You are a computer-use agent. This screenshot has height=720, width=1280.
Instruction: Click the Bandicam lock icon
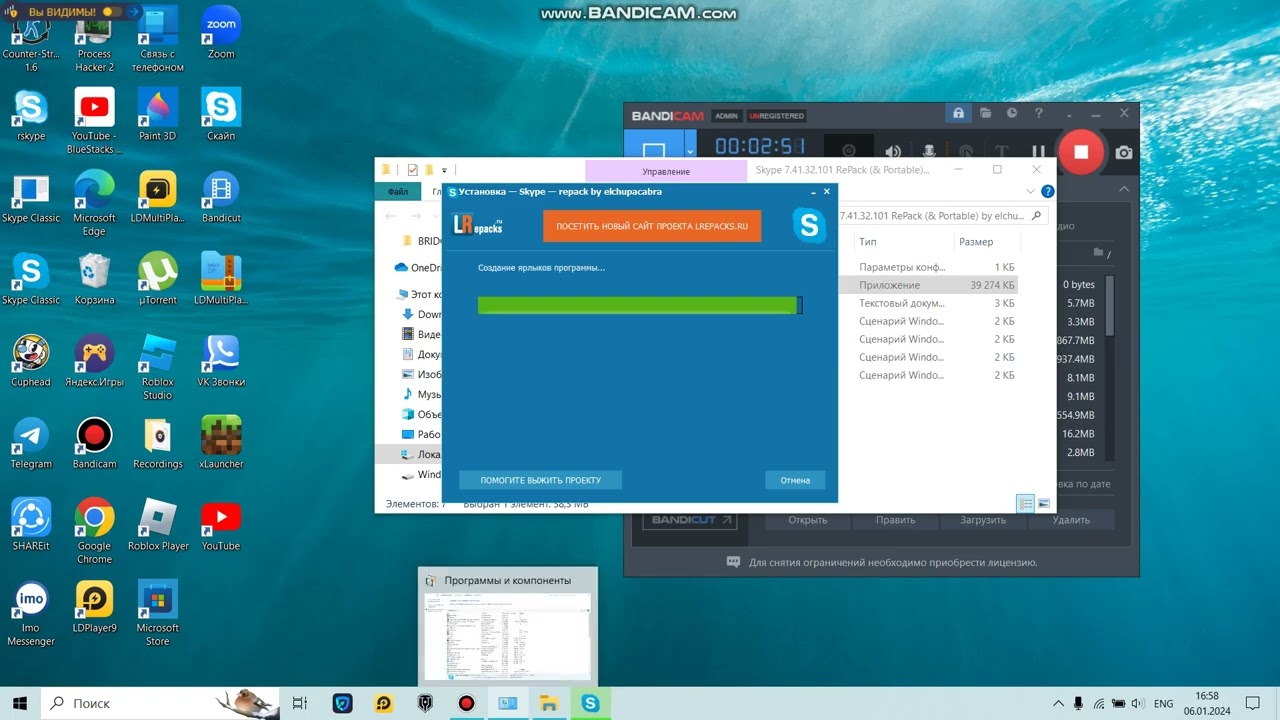(x=958, y=114)
